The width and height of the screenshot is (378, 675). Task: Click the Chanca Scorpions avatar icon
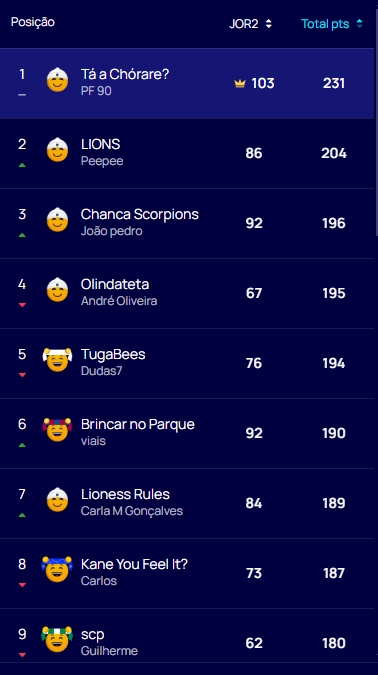[x=57, y=220]
